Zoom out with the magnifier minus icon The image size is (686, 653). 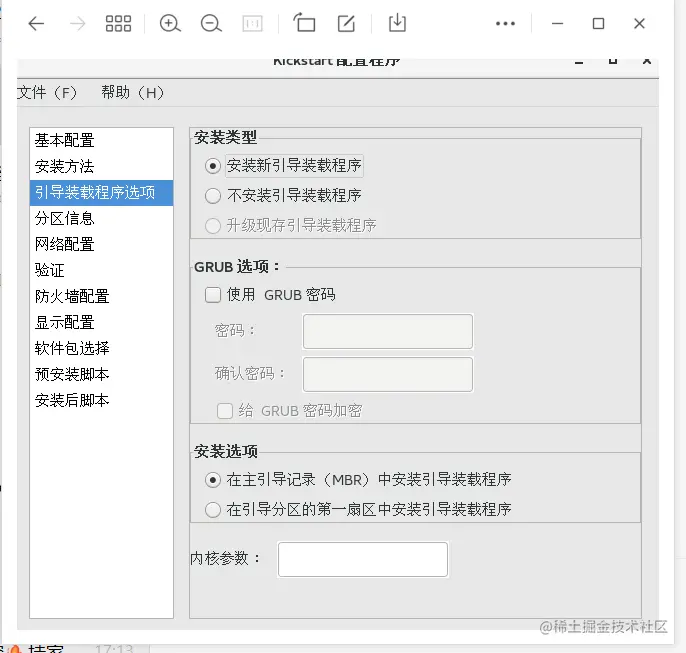click(x=211, y=24)
